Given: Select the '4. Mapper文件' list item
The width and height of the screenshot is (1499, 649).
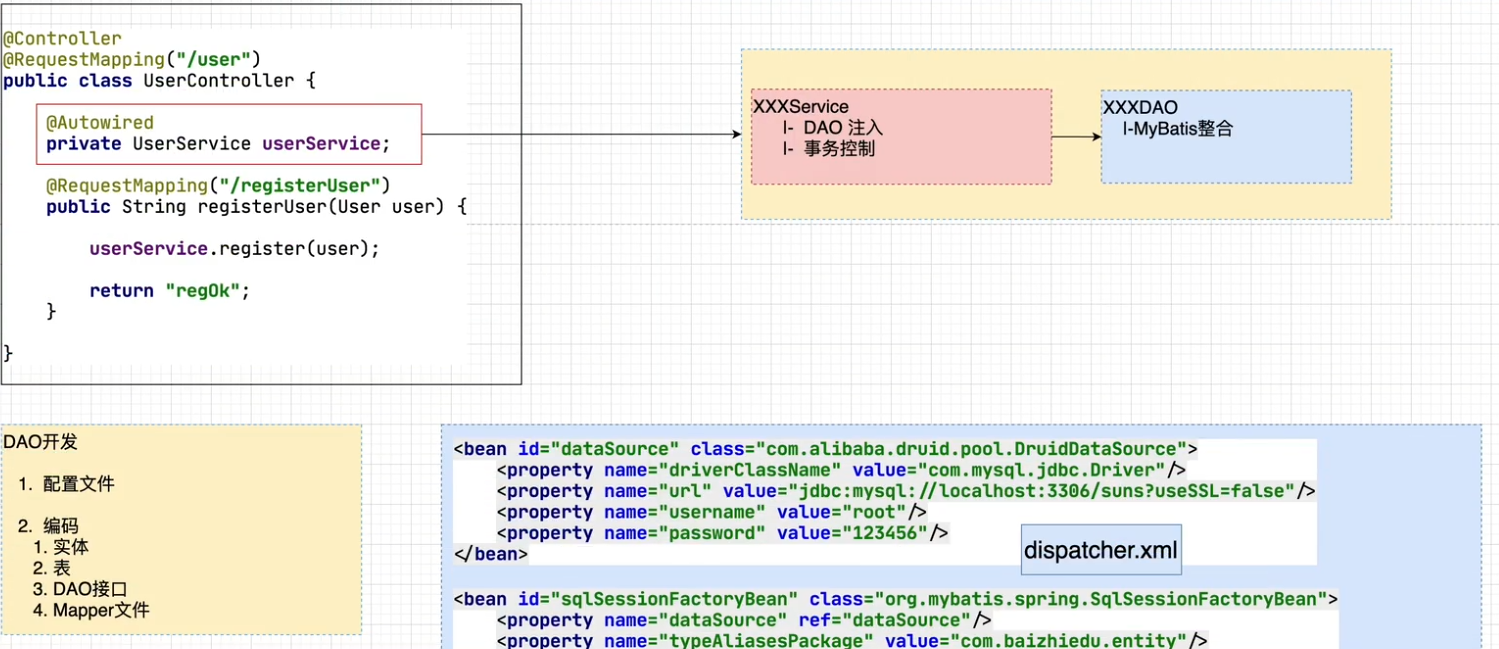Looking at the screenshot, I should point(91,610).
